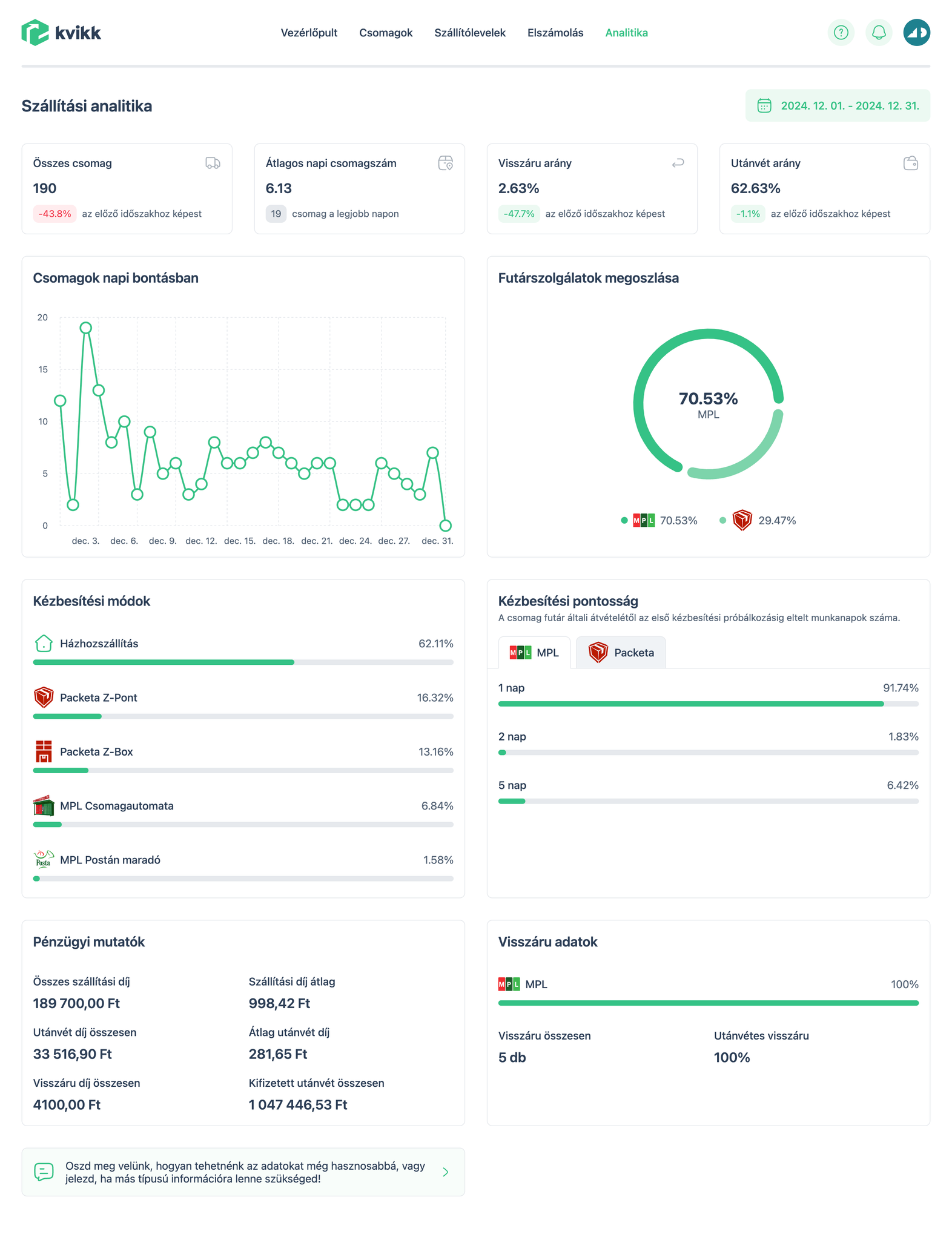Click the kvikk logo icon
The width and height of the screenshot is (952, 1240).
point(35,33)
